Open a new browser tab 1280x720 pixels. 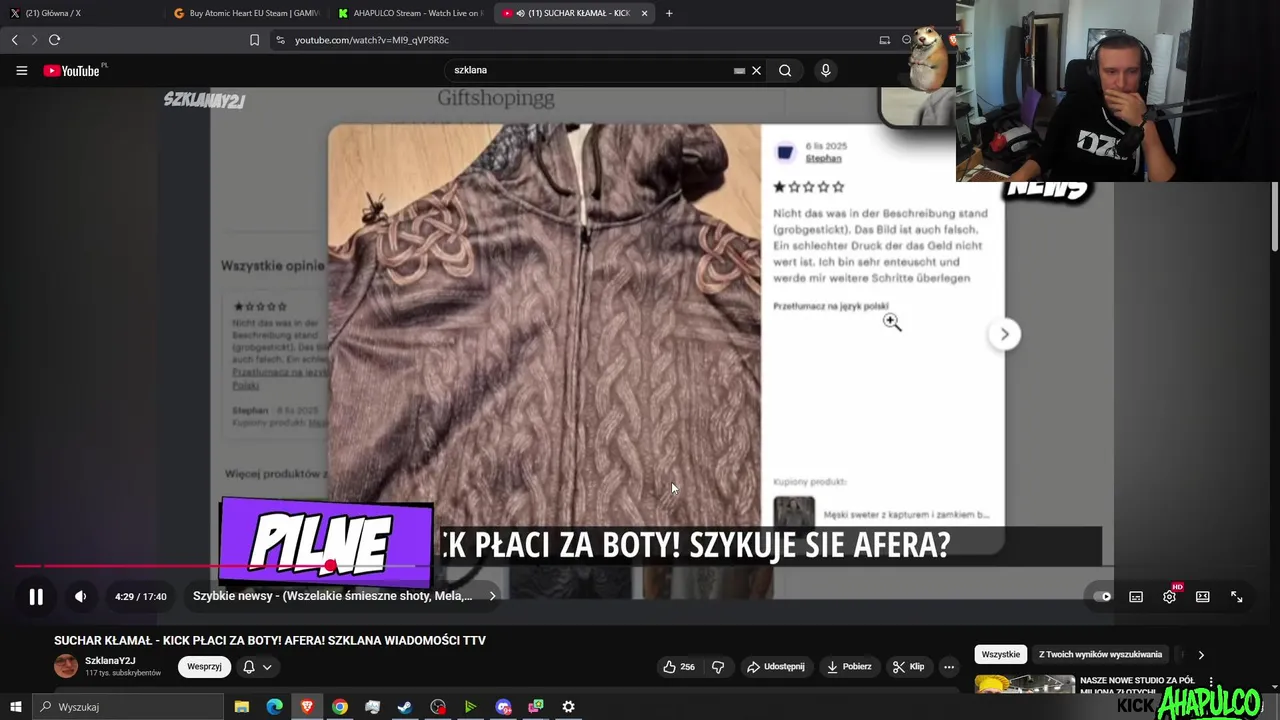coord(669,13)
